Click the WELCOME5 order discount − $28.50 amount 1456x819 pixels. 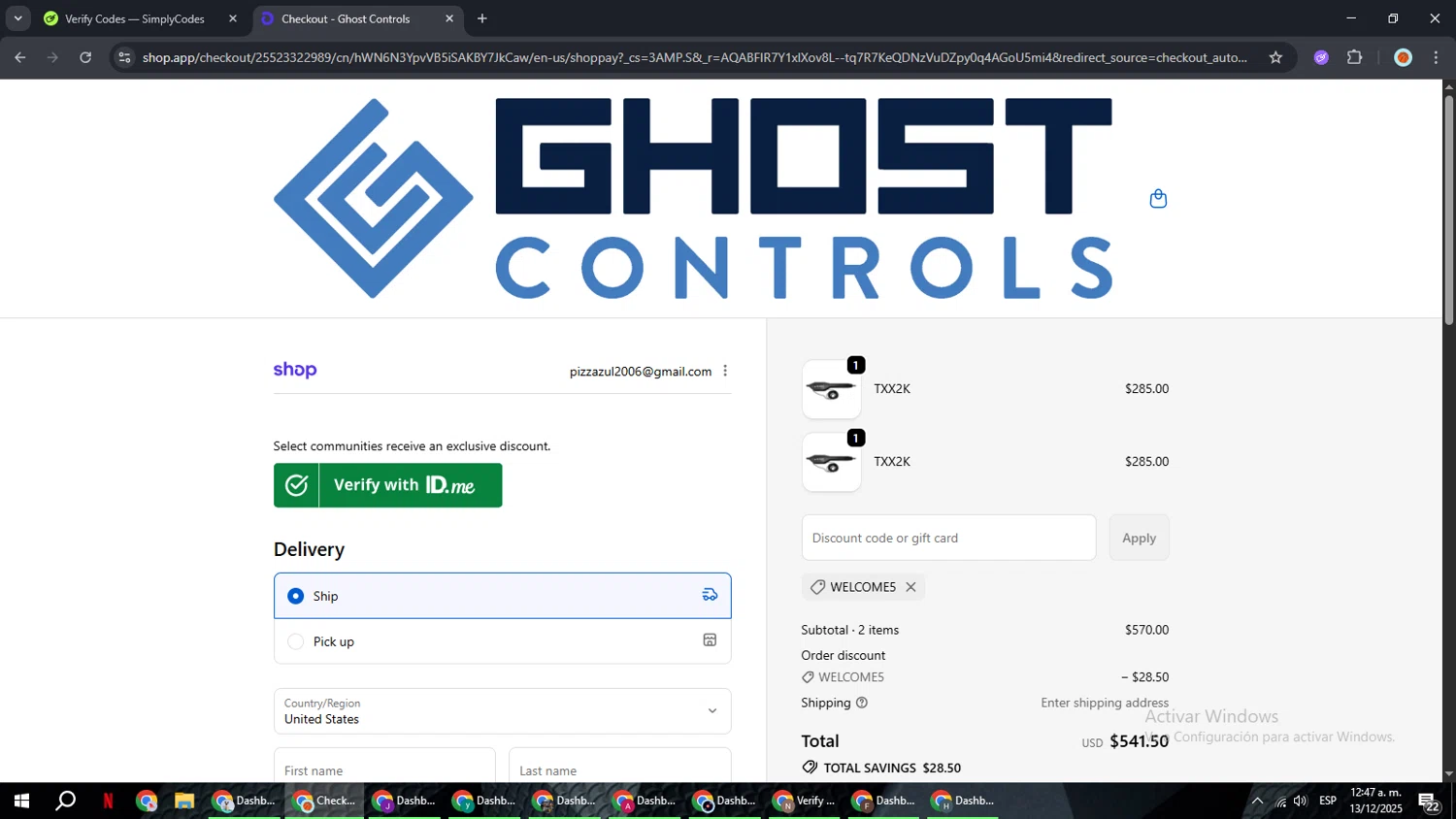[x=1144, y=677]
